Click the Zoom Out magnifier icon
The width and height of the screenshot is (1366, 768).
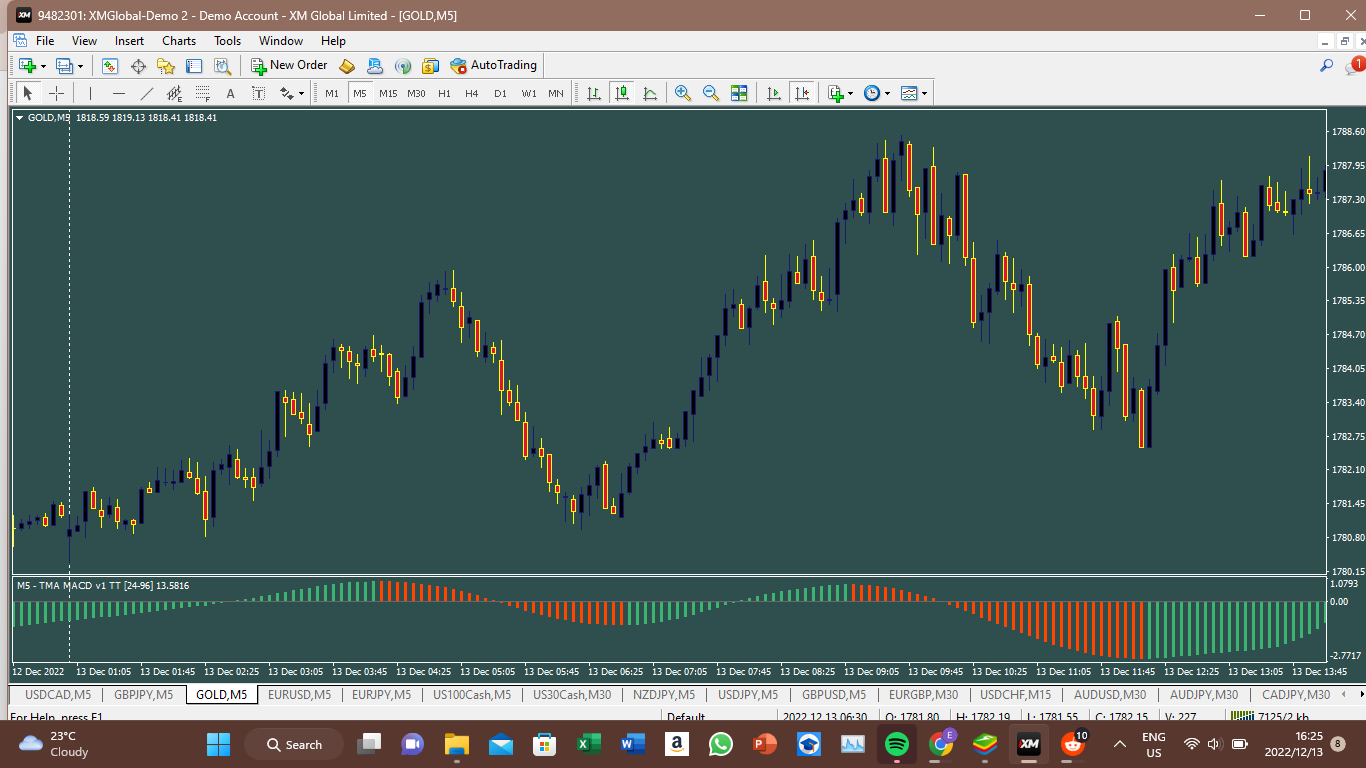tap(711, 93)
